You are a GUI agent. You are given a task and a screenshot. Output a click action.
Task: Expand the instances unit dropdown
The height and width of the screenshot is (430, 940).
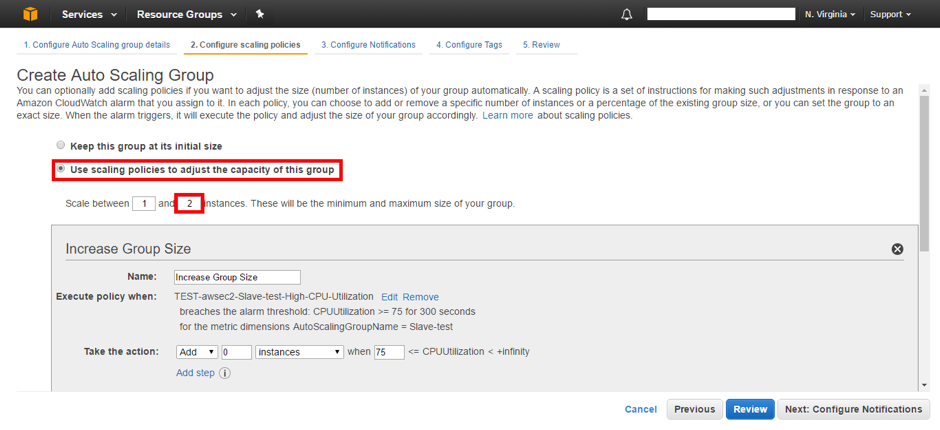[x=299, y=352]
